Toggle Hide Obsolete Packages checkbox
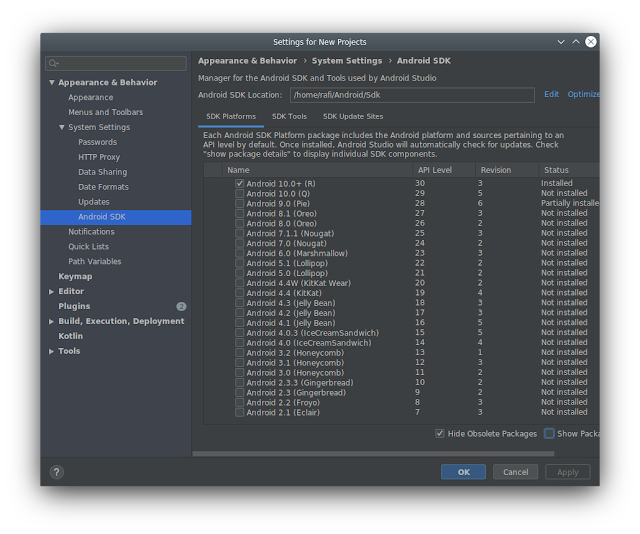The width and height of the screenshot is (640, 534). click(x=440, y=434)
